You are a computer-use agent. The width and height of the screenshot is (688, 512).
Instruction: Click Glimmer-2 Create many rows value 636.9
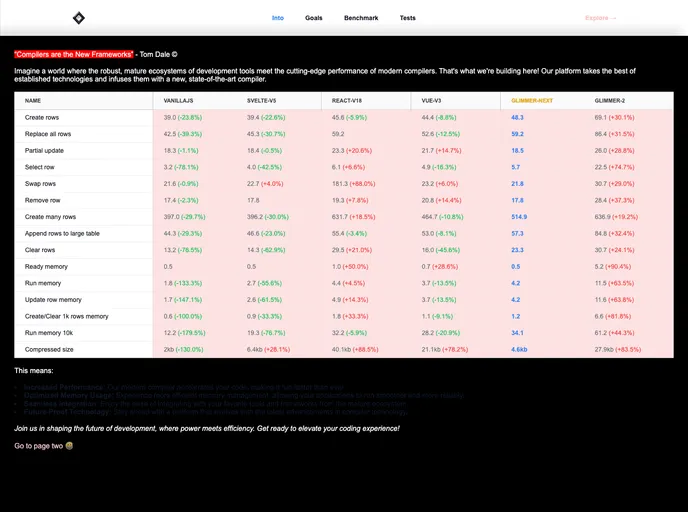coord(602,217)
